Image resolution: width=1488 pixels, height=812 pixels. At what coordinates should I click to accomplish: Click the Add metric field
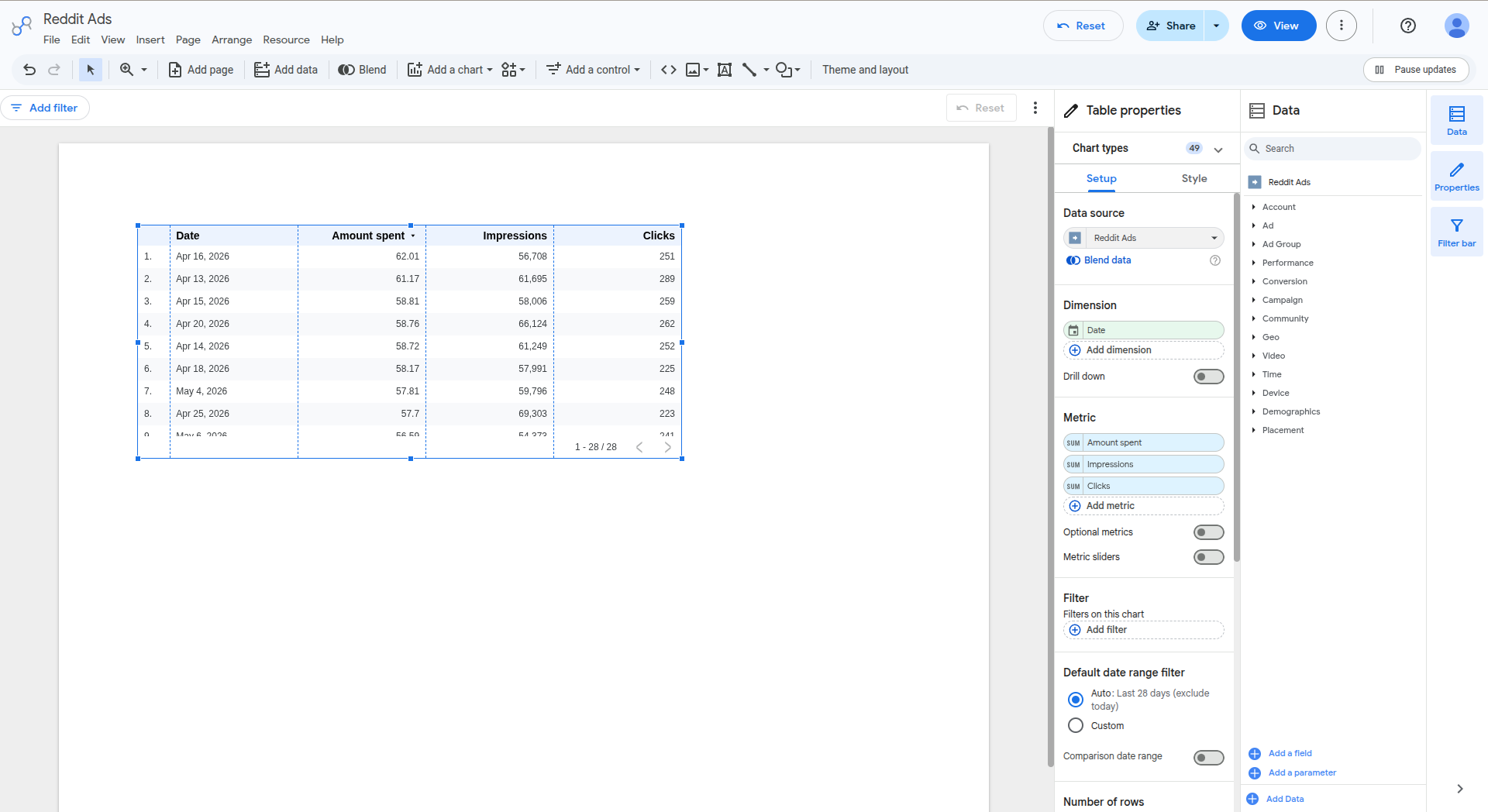(1144, 506)
